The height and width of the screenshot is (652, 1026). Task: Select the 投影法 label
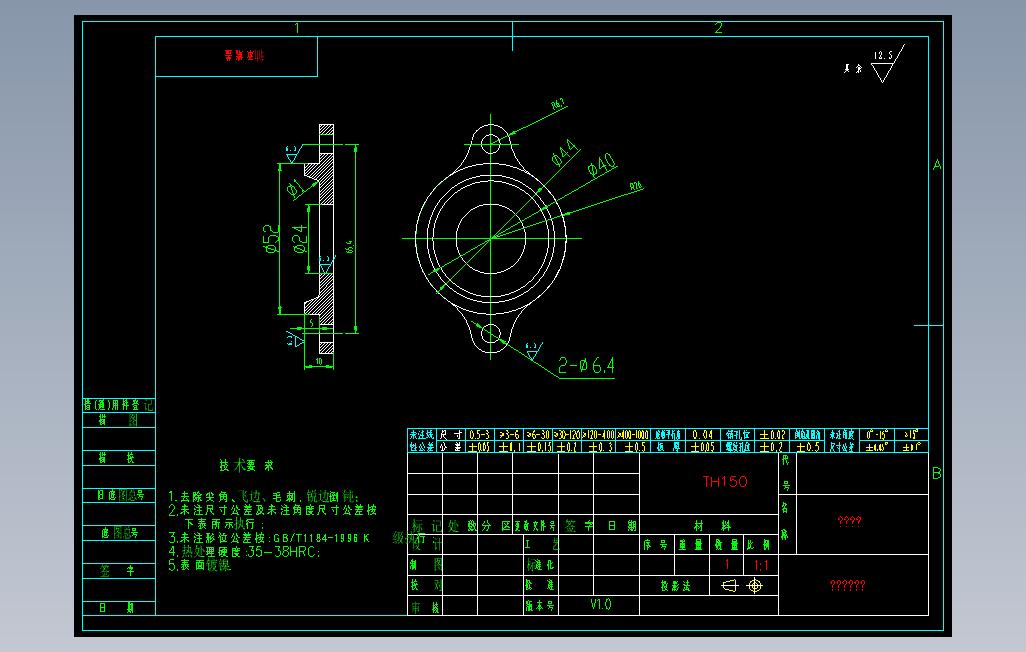(x=675, y=586)
